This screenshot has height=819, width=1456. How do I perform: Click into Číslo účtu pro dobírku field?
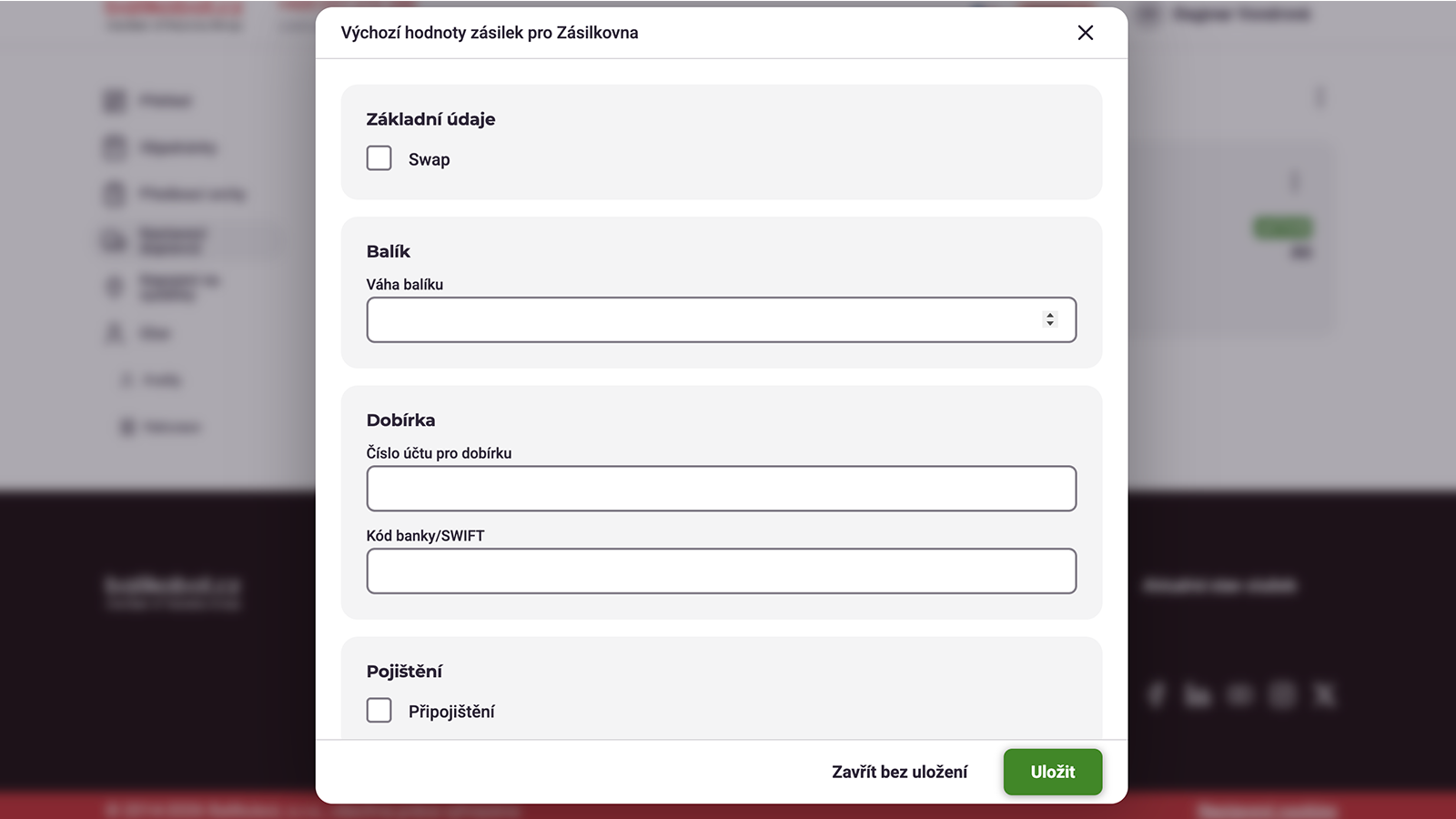tap(721, 489)
